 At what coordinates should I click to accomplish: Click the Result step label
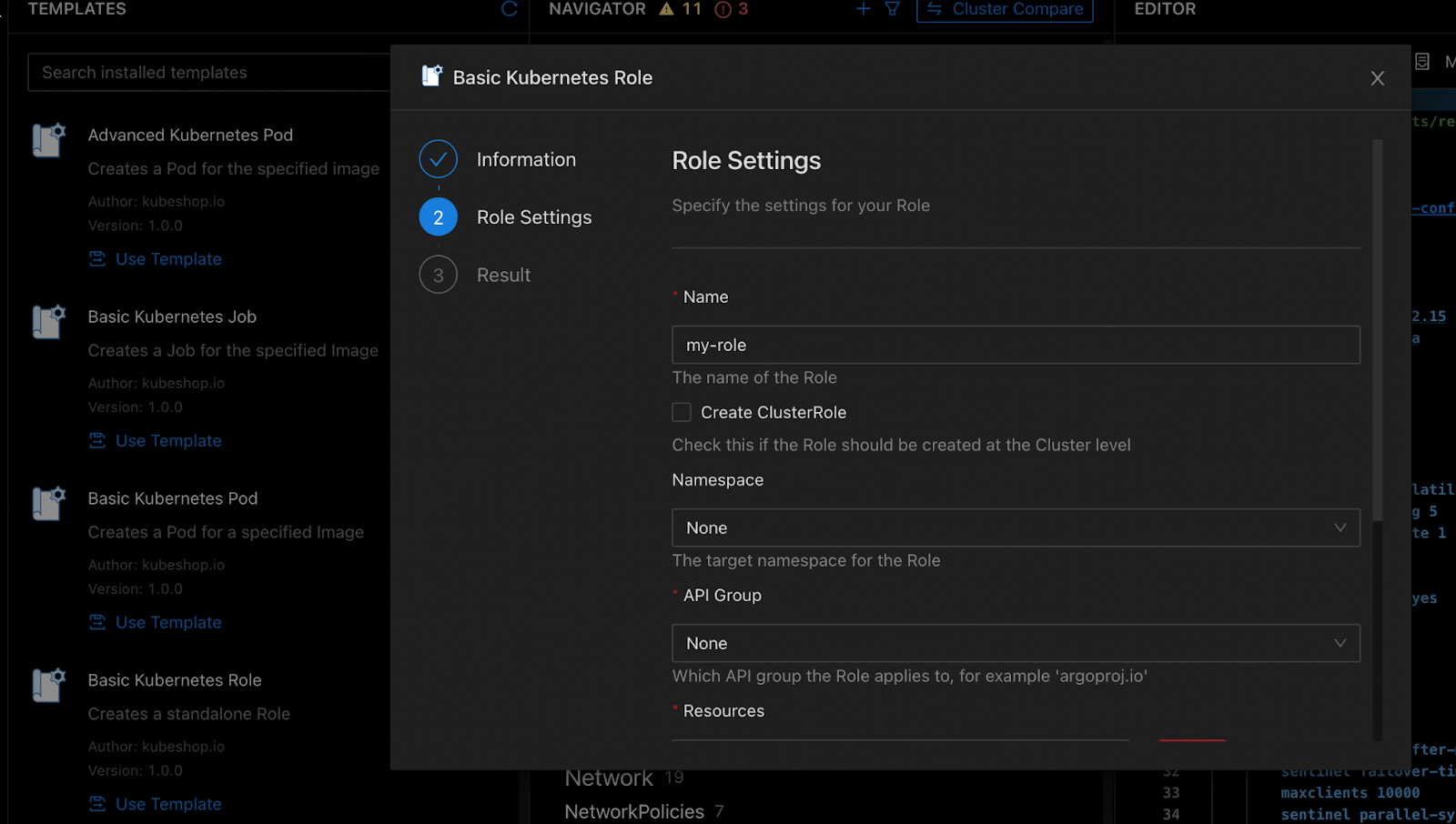point(503,275)
